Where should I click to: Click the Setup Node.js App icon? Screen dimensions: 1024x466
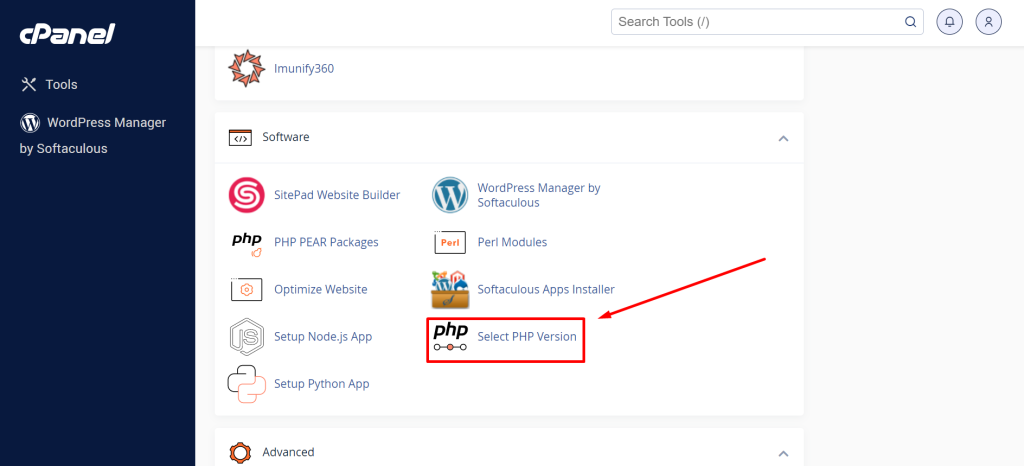[x=246, y=337]
